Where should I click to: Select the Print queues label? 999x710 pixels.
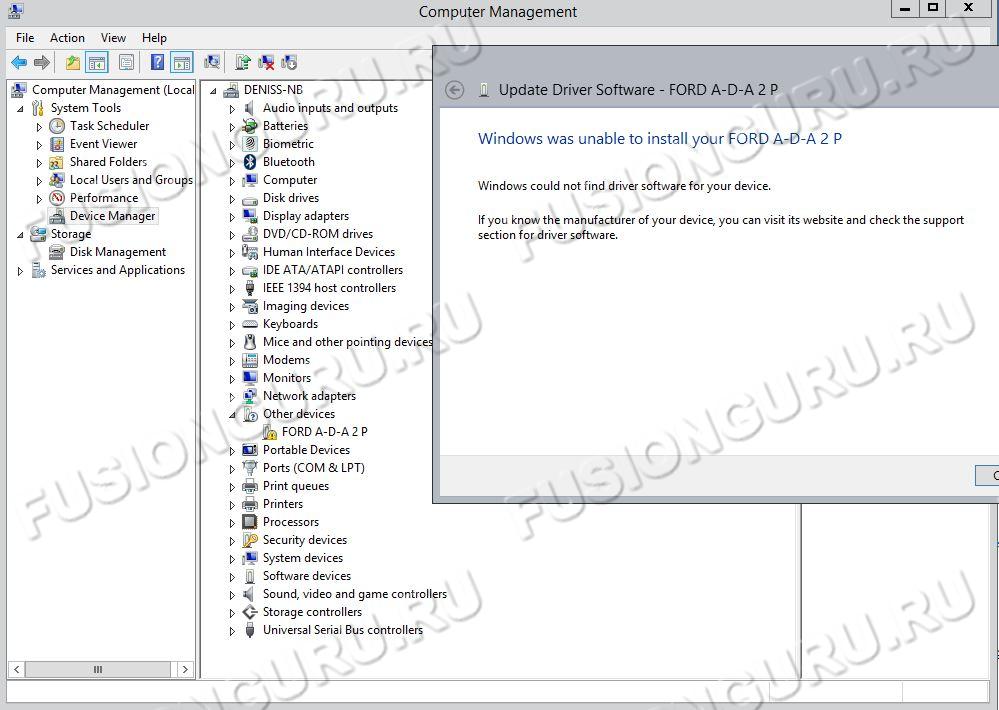click(296, 486)
